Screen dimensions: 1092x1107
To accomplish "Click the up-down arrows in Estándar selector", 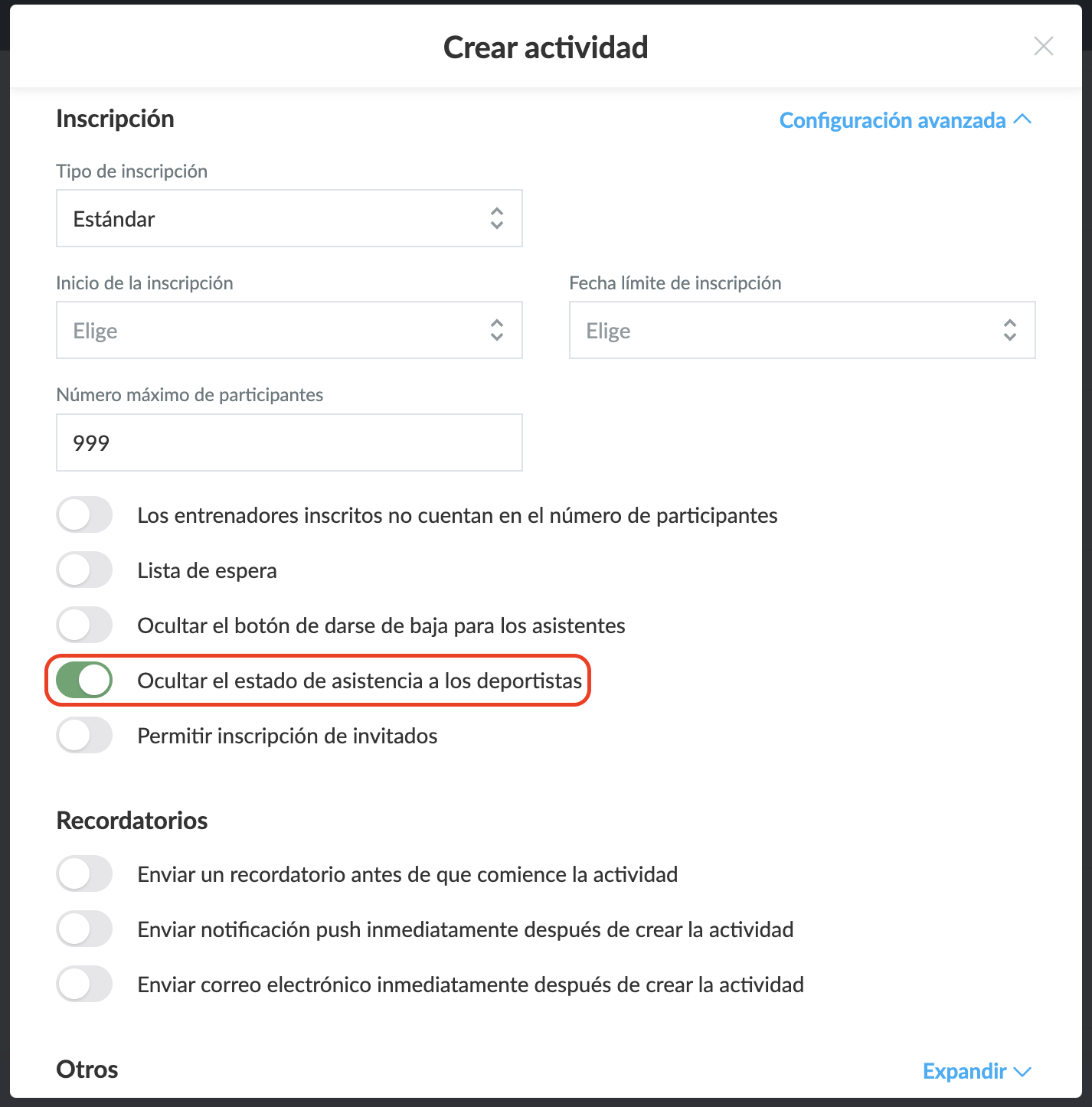I will tap(497, 219).
